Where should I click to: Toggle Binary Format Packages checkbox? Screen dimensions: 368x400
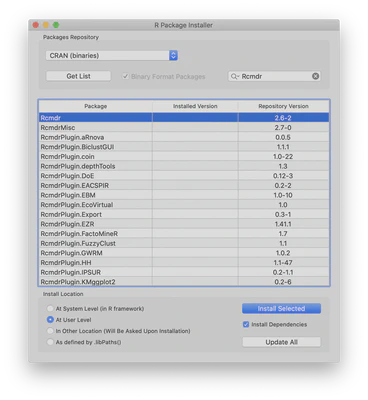(125, 76)
